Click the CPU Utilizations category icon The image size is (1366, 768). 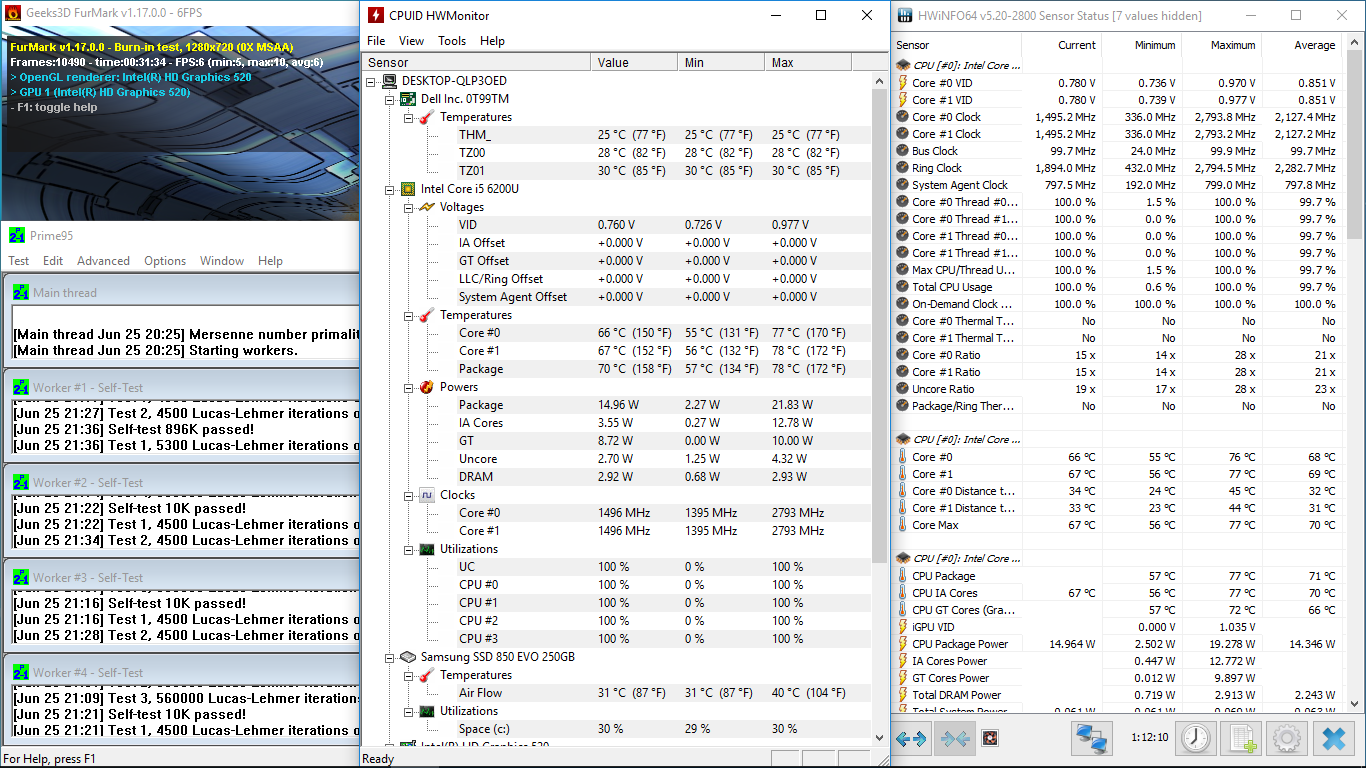click(x=427, y=549)
